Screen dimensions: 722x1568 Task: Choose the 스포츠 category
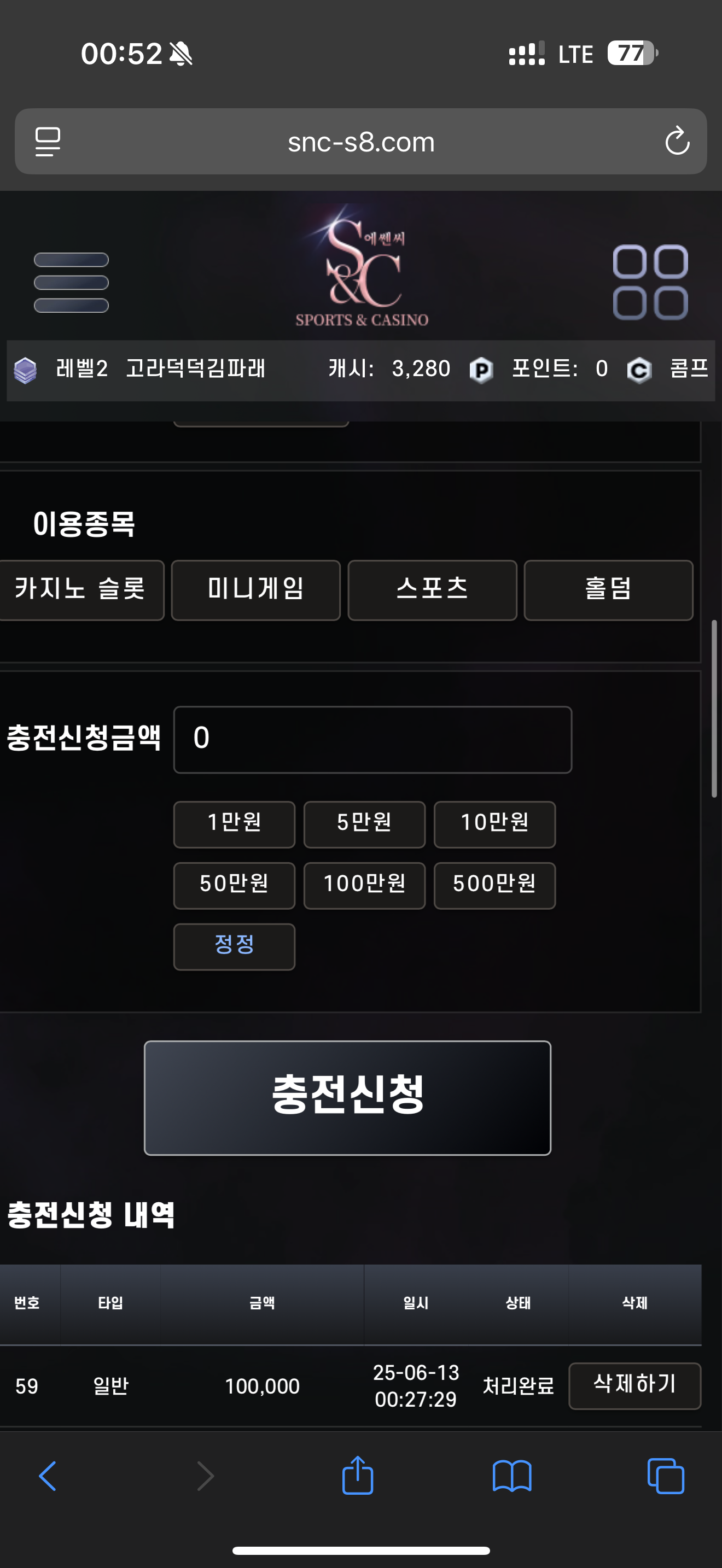tap(432, 590)
